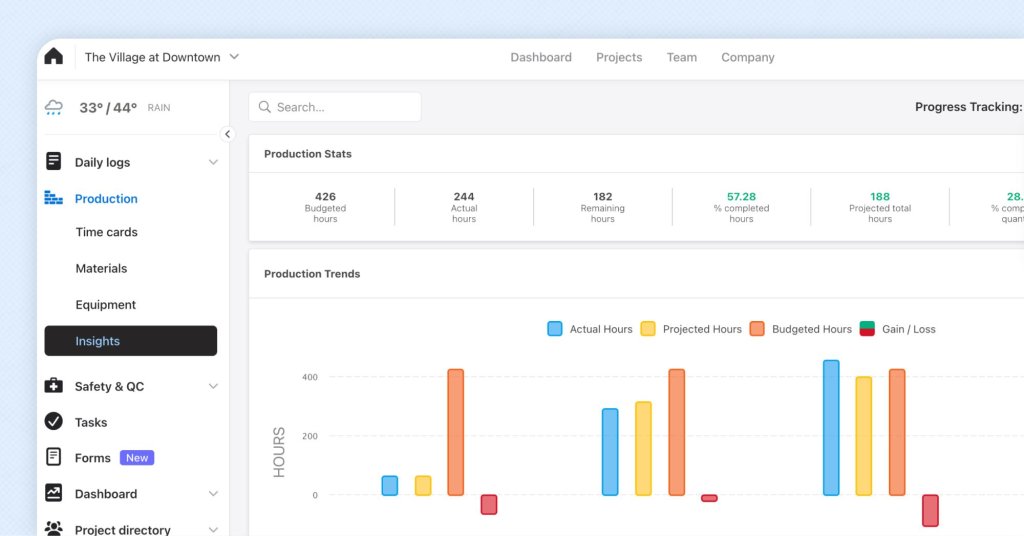This screenshot has width=1024, height=536.
Task: Click the Forms document icon
Action: point(54,457)
